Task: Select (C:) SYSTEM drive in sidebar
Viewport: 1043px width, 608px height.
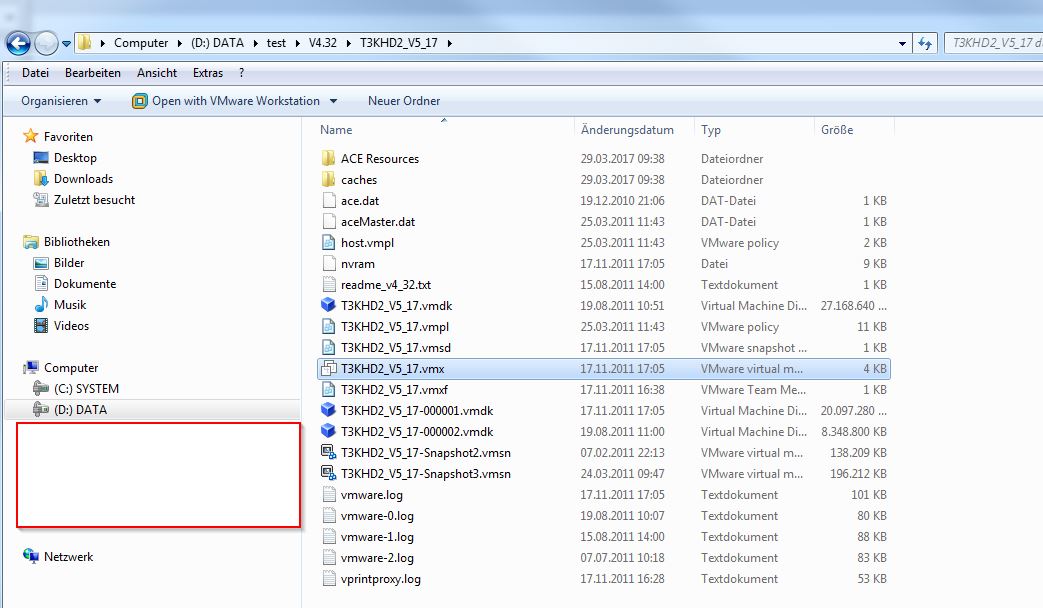Action: click(x=86, y=389)
